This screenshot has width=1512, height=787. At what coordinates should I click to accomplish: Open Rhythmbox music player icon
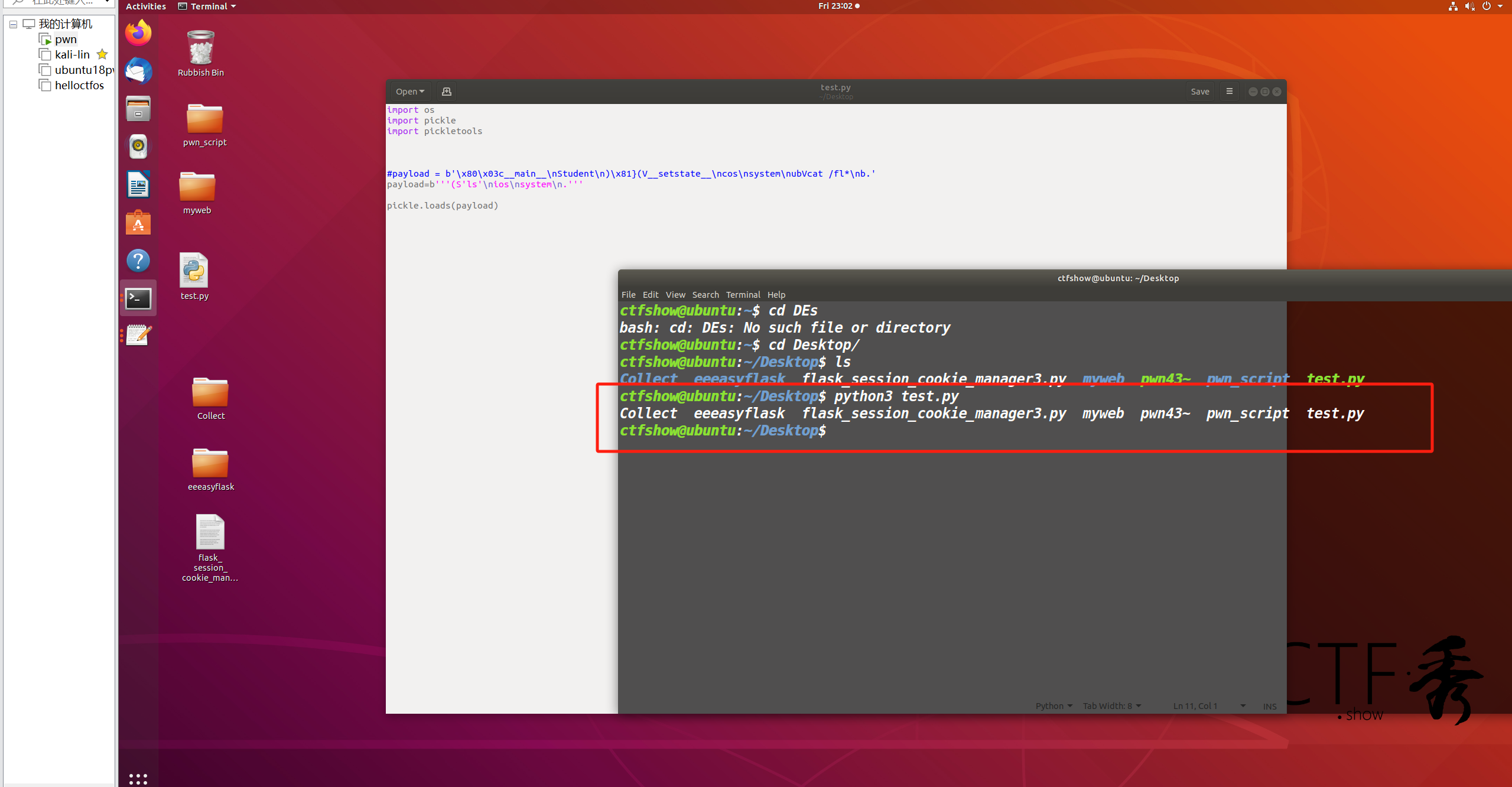pyautogui.click(x=138, y=146)
